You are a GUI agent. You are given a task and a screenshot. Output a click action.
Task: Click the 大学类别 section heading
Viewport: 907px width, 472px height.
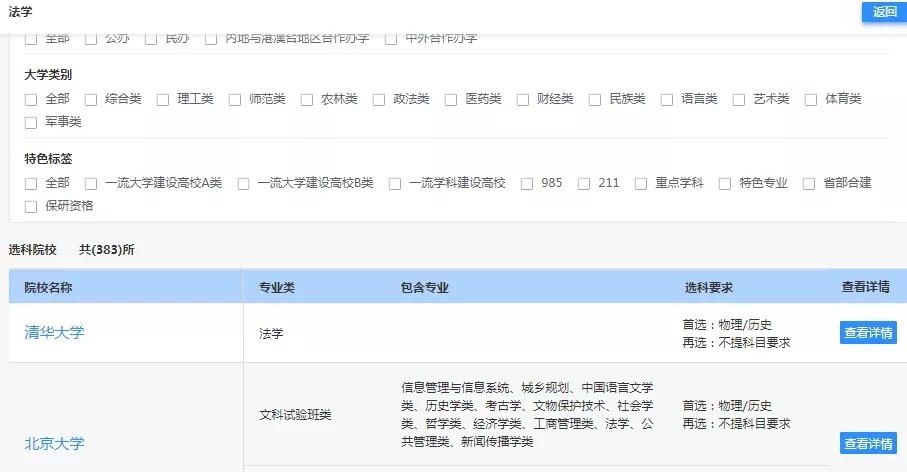pos(48,75)
